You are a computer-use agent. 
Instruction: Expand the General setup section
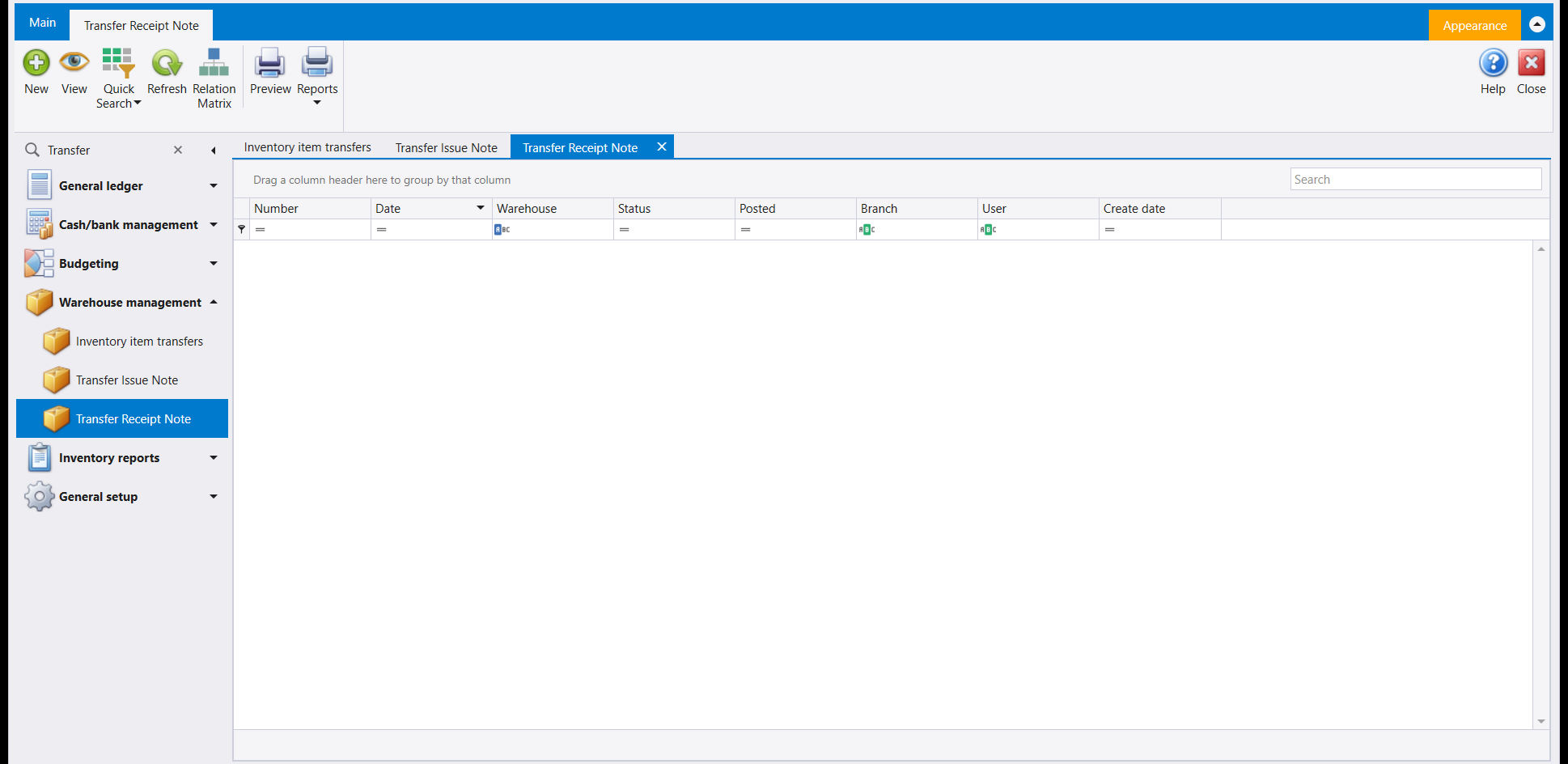[214, 497]
